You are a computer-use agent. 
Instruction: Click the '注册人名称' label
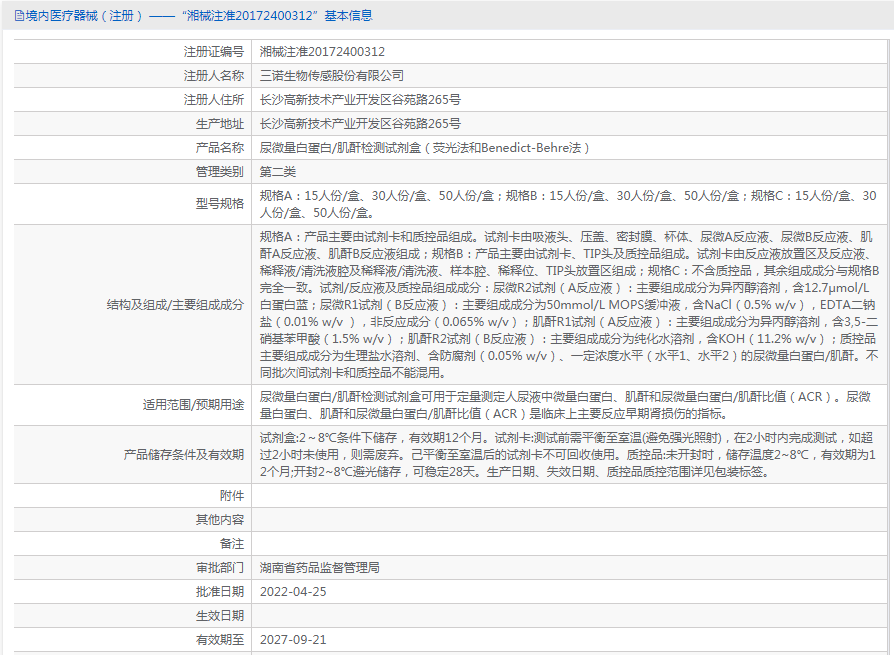pyautogui.click(x=214, y=76)
